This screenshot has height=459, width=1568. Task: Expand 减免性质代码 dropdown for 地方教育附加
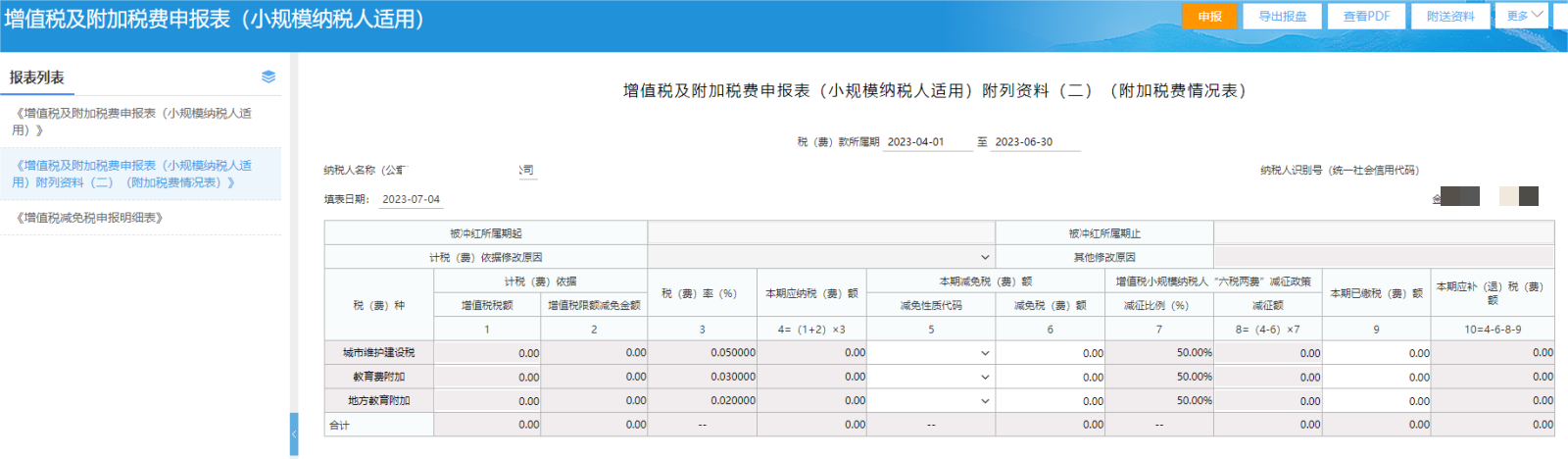pyautogui.click(x=930, y=401)
